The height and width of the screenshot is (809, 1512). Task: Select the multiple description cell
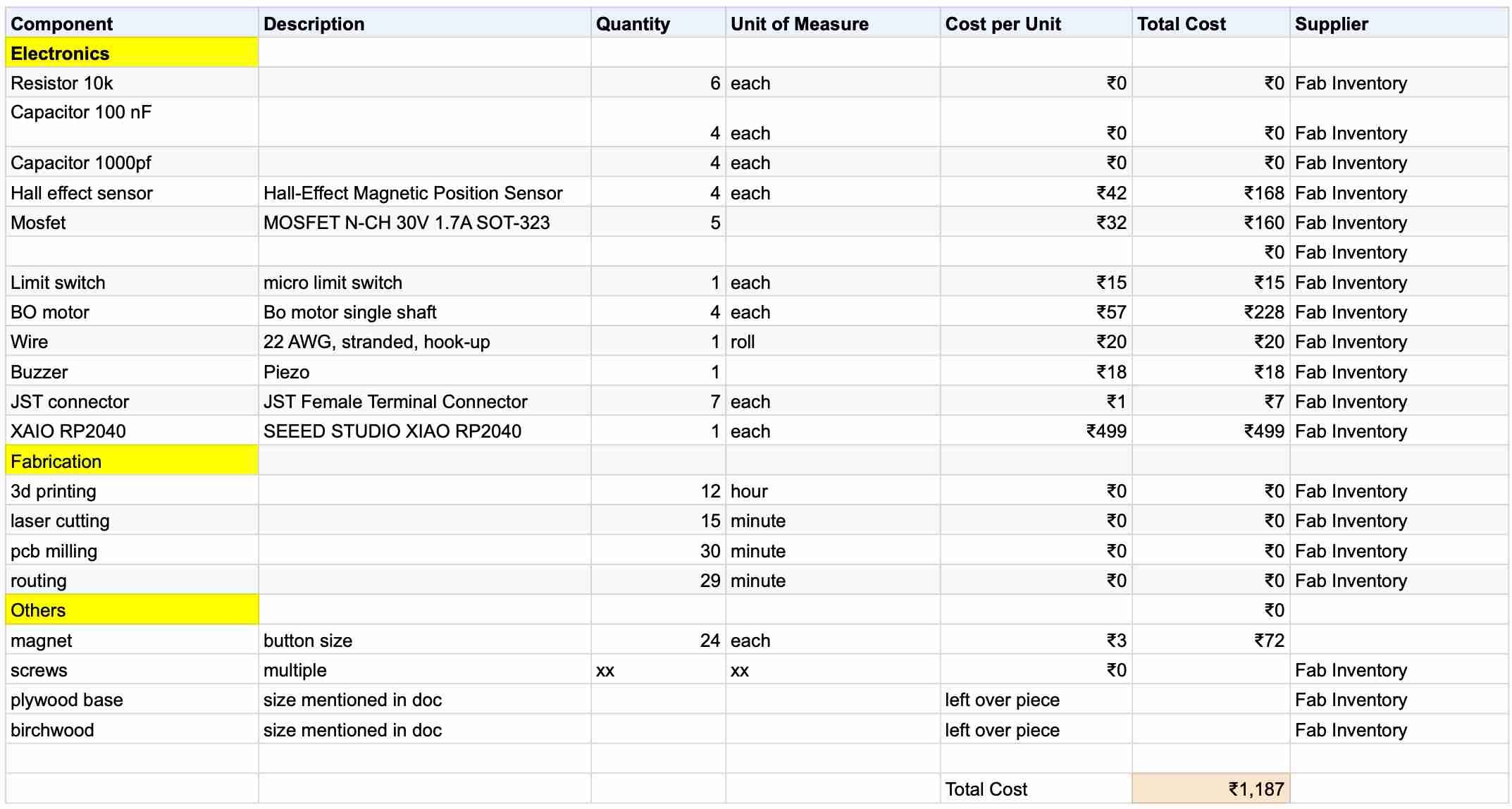click(424, 669)
